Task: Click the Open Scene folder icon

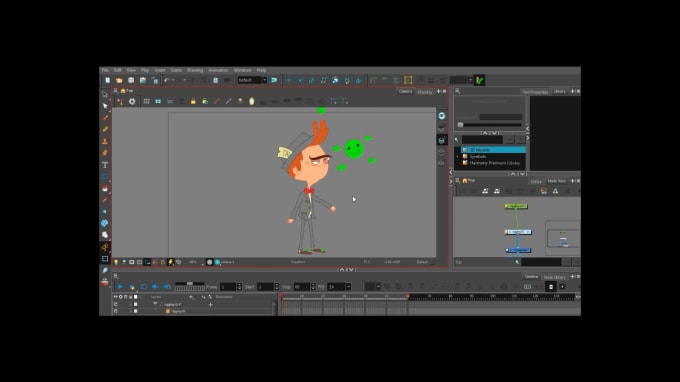Action: [119, 80]
